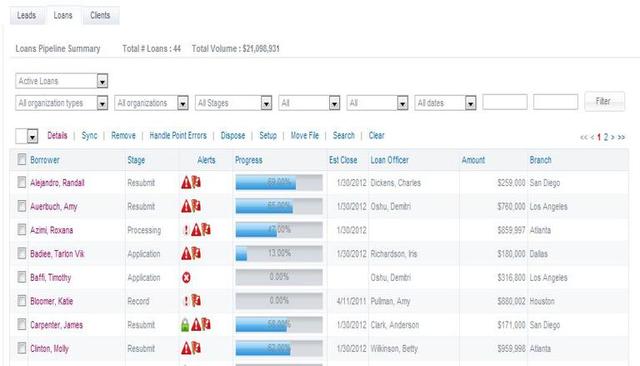Open the All dates dropdown
This screenshot has width=640, height=366.
[x=445, y=103]
